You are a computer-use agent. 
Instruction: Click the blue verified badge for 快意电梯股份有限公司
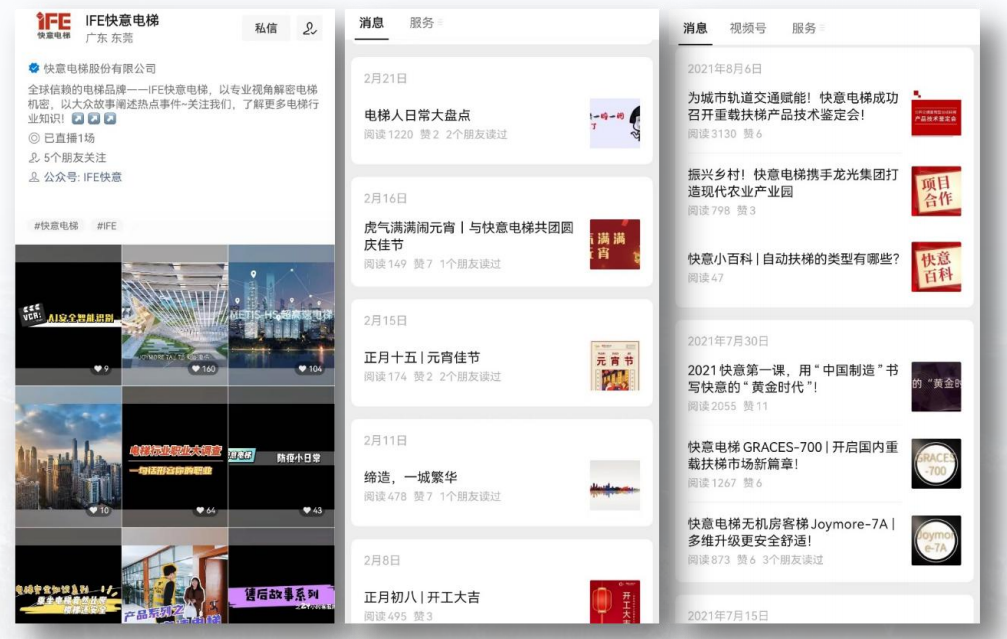pyautogui.click(x=34, y=68)
